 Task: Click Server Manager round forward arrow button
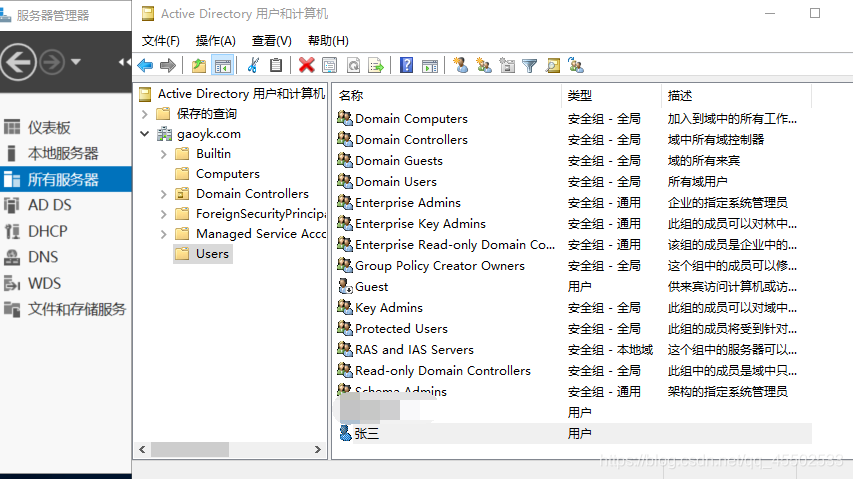click(52, 62)
